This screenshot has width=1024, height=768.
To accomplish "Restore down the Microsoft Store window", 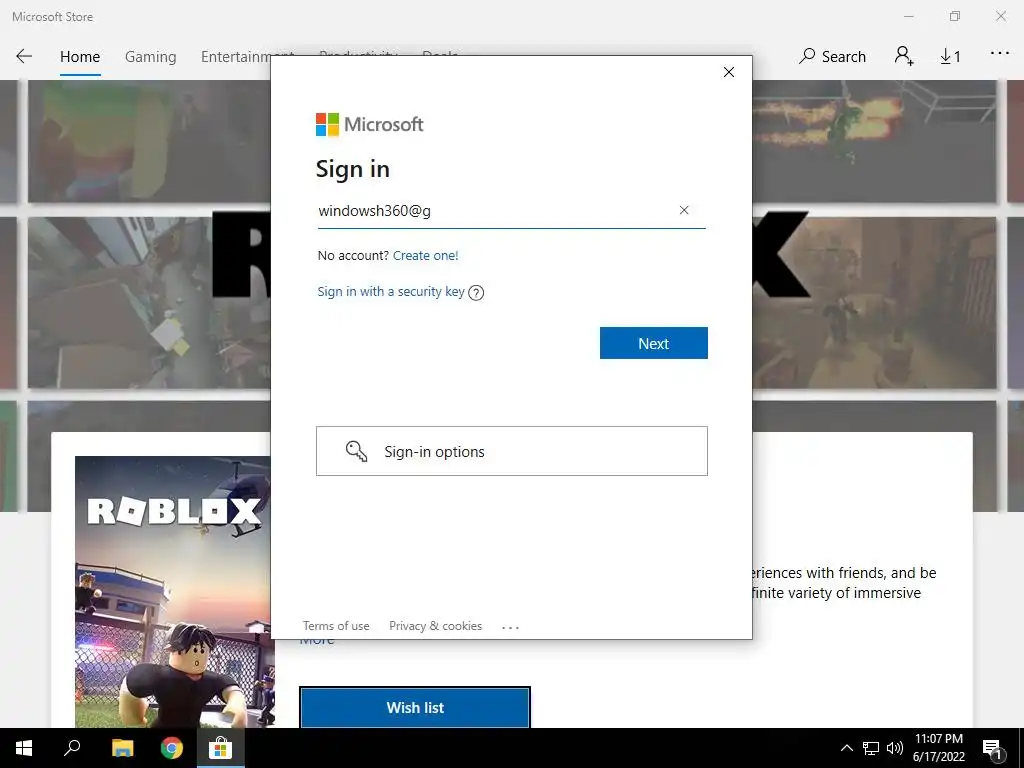I will tap(955, 16).
